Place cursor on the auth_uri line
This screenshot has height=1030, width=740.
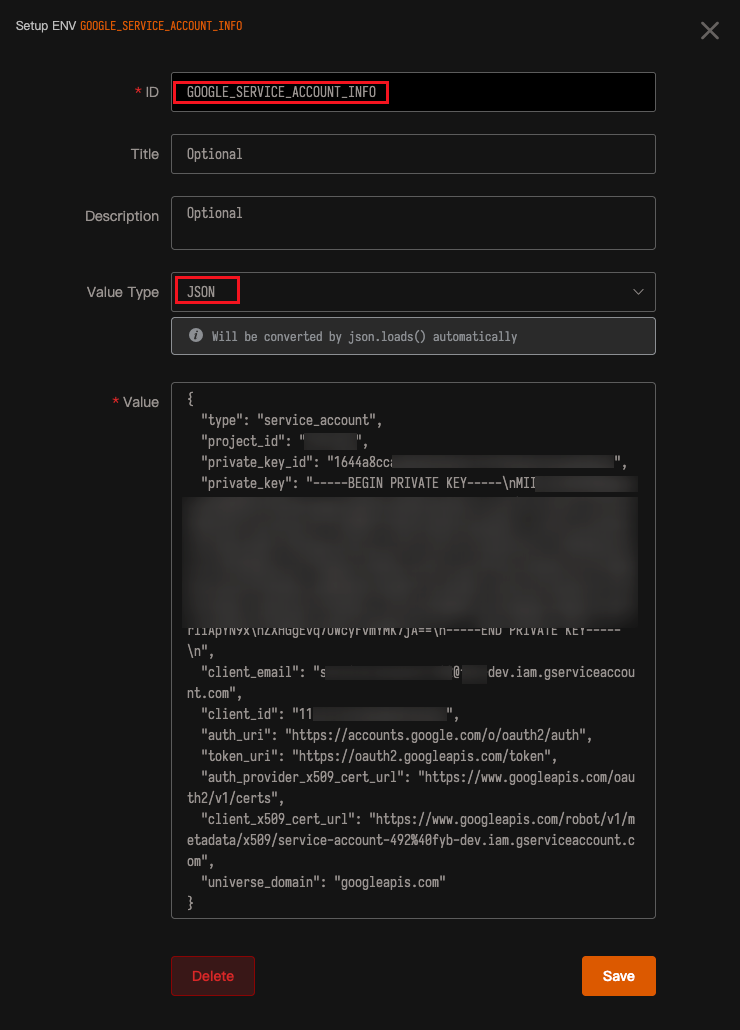click(x=396, y=735)
